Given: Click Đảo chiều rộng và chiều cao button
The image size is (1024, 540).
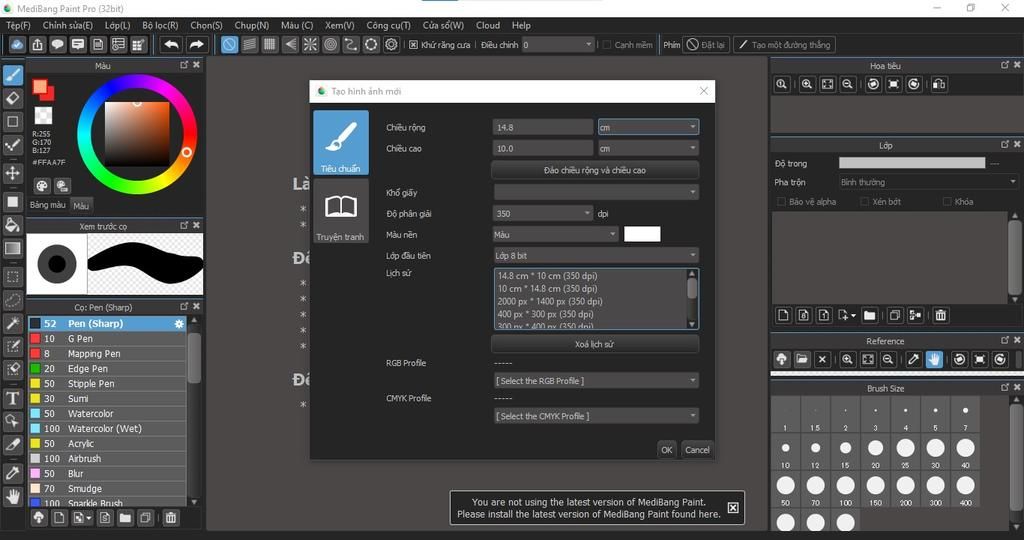Looking at the screenshot, I should 595,170.
